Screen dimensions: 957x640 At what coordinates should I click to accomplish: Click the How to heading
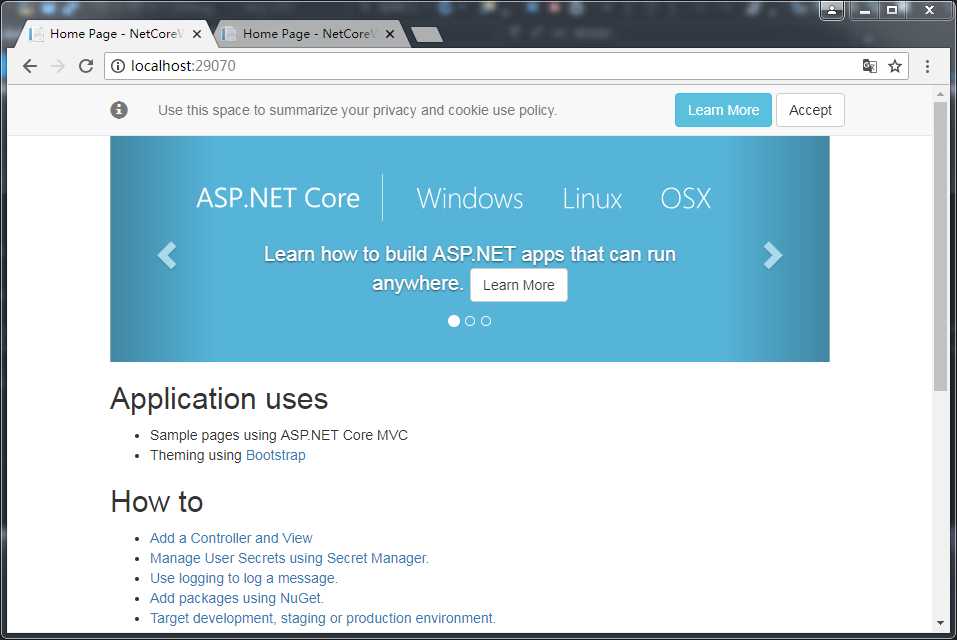pyautogui.click(x=157, y=502)
